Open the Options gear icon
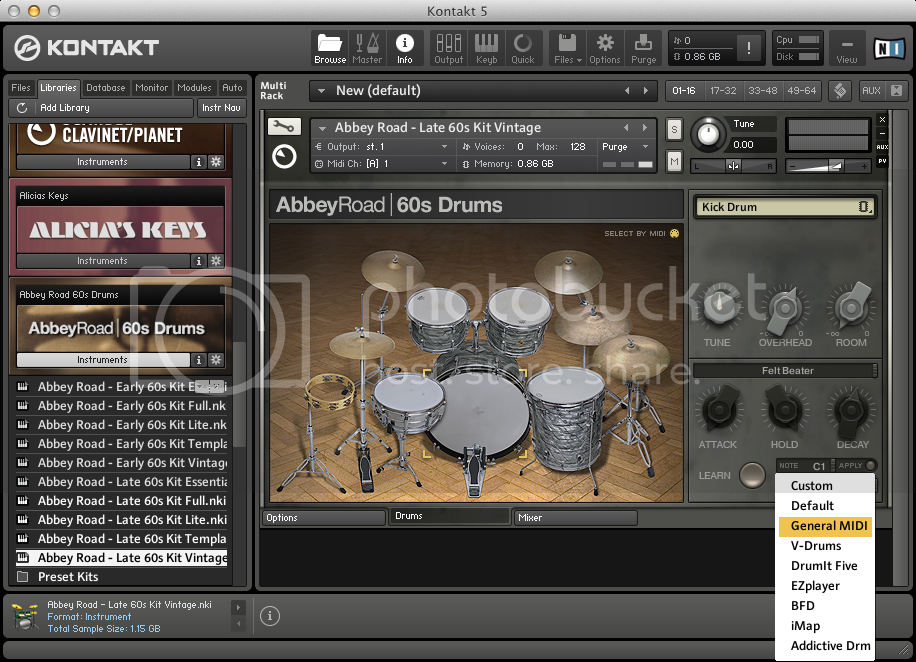 (604, 47)
